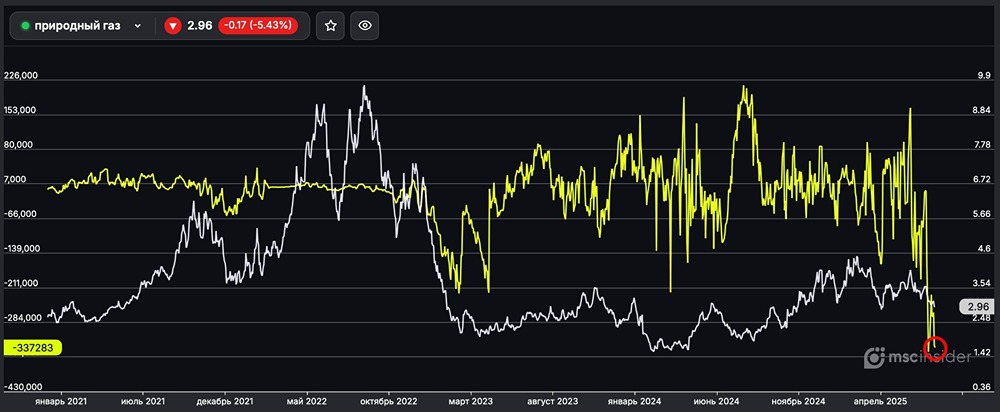The image size is (1000, 412).
Task: Click the star favorite icon
Action: tap(330, 26)
